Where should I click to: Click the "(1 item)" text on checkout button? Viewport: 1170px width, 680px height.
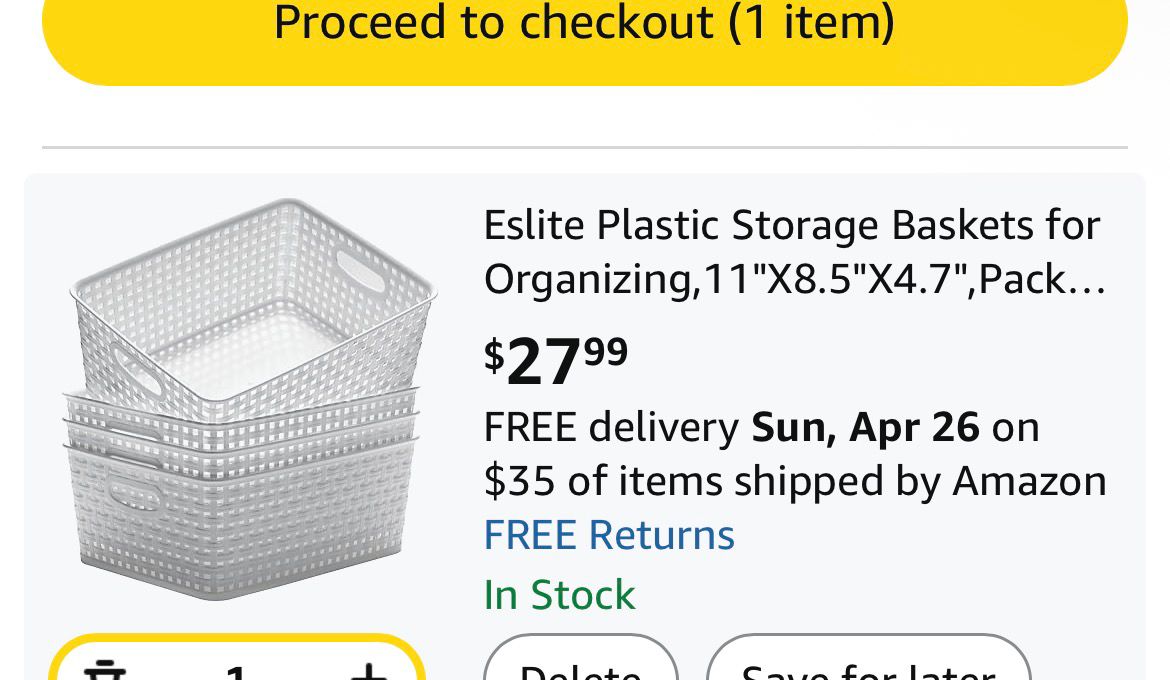coord(811,22)
